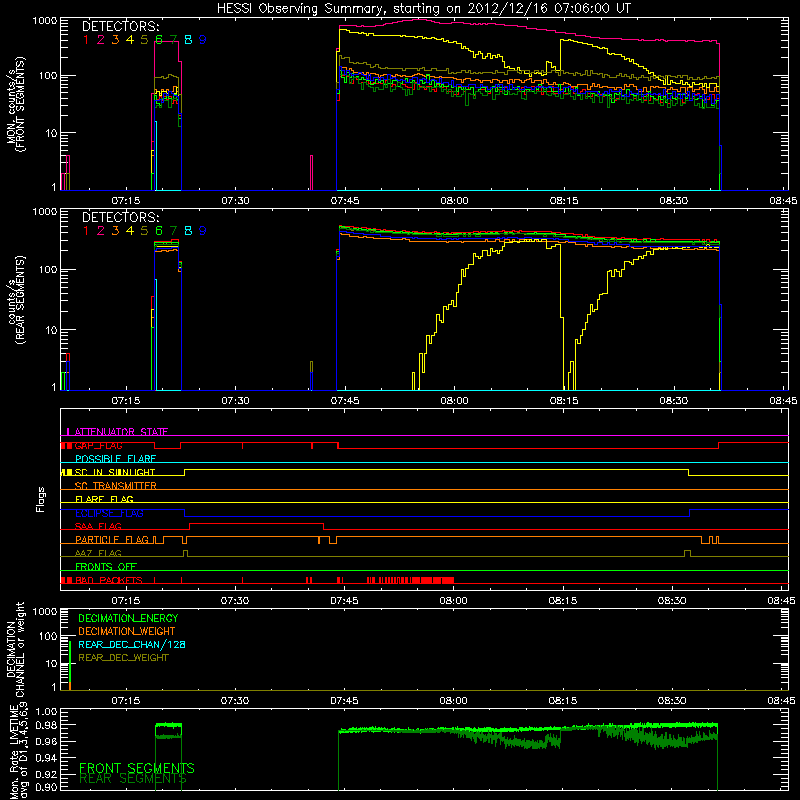Select detector 2 label in front segments legend
The image size is (800, 800).
(101, 40)
